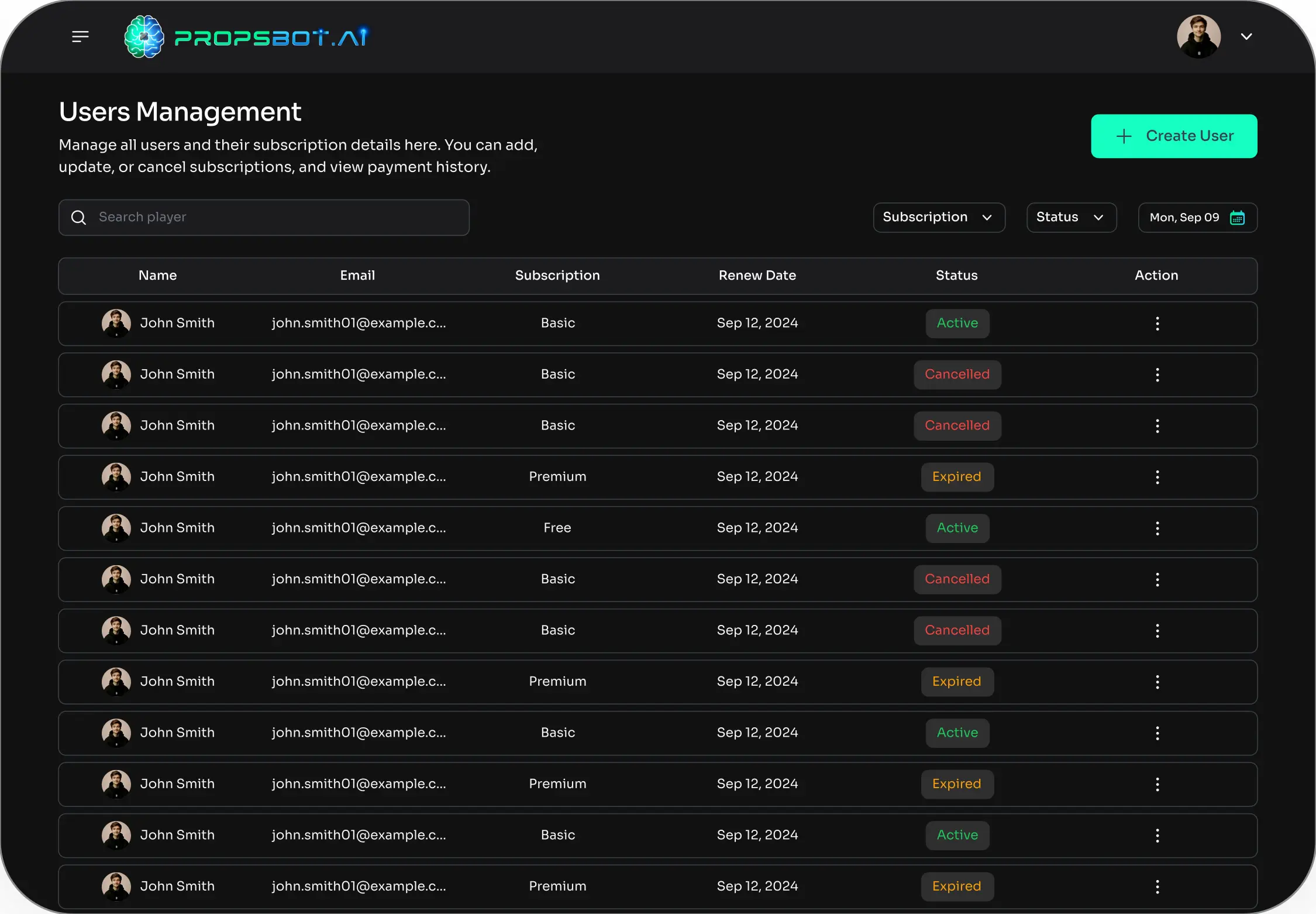The image size is (1316, 914).
Task: Click the magnifier icon in the search box
Action: (x=78, y=218)
